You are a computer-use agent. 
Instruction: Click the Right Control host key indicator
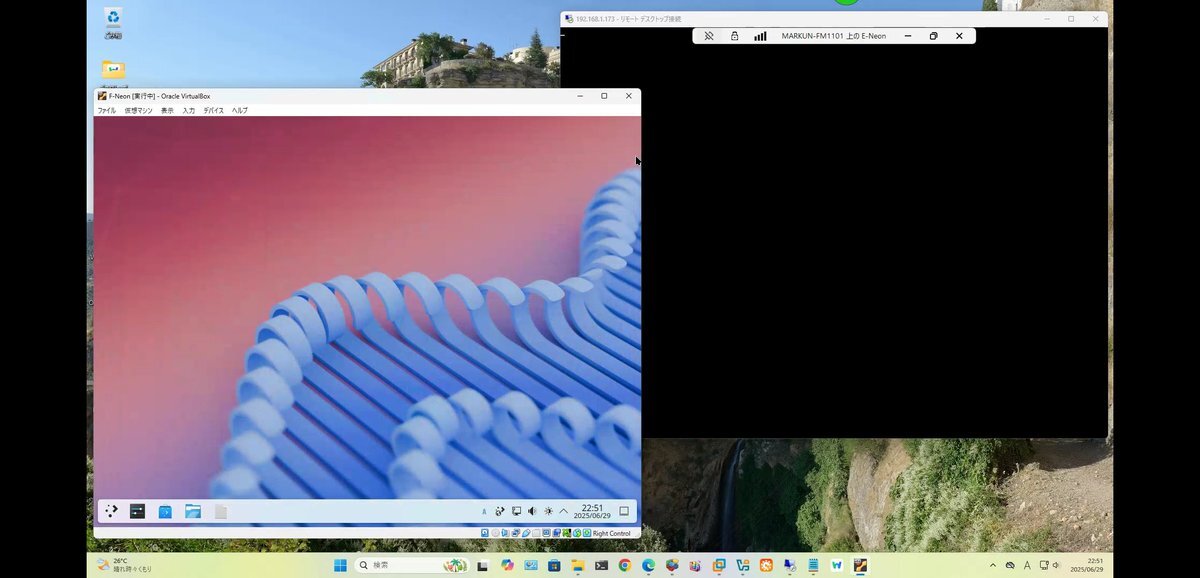pyautogui.click(x=611, y=533)
